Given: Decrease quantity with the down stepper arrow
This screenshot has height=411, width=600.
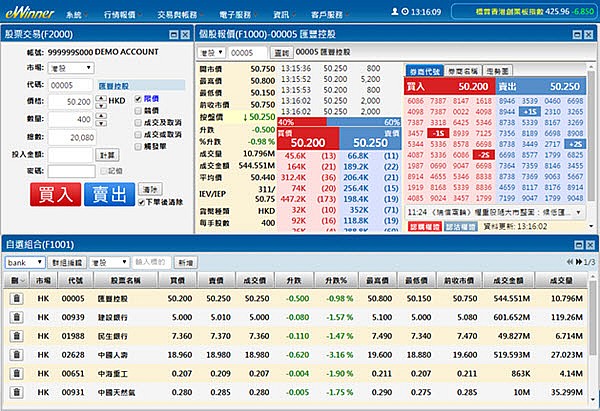Looking at the screenshot, I should [x=101, y=123].
